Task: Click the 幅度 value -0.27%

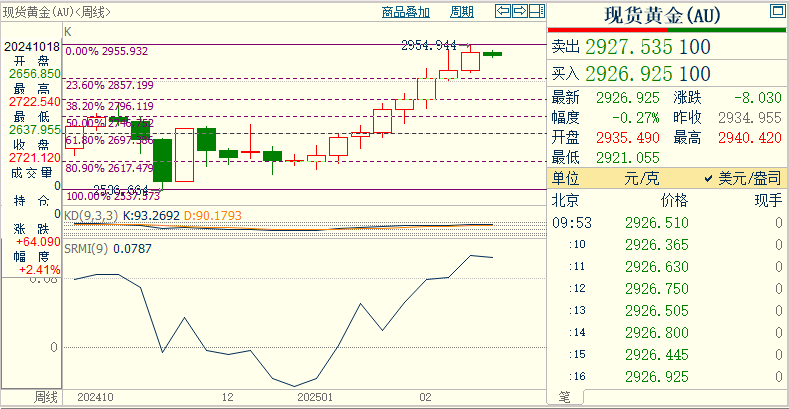Action: pyautogui.click(x=636, y=118)
